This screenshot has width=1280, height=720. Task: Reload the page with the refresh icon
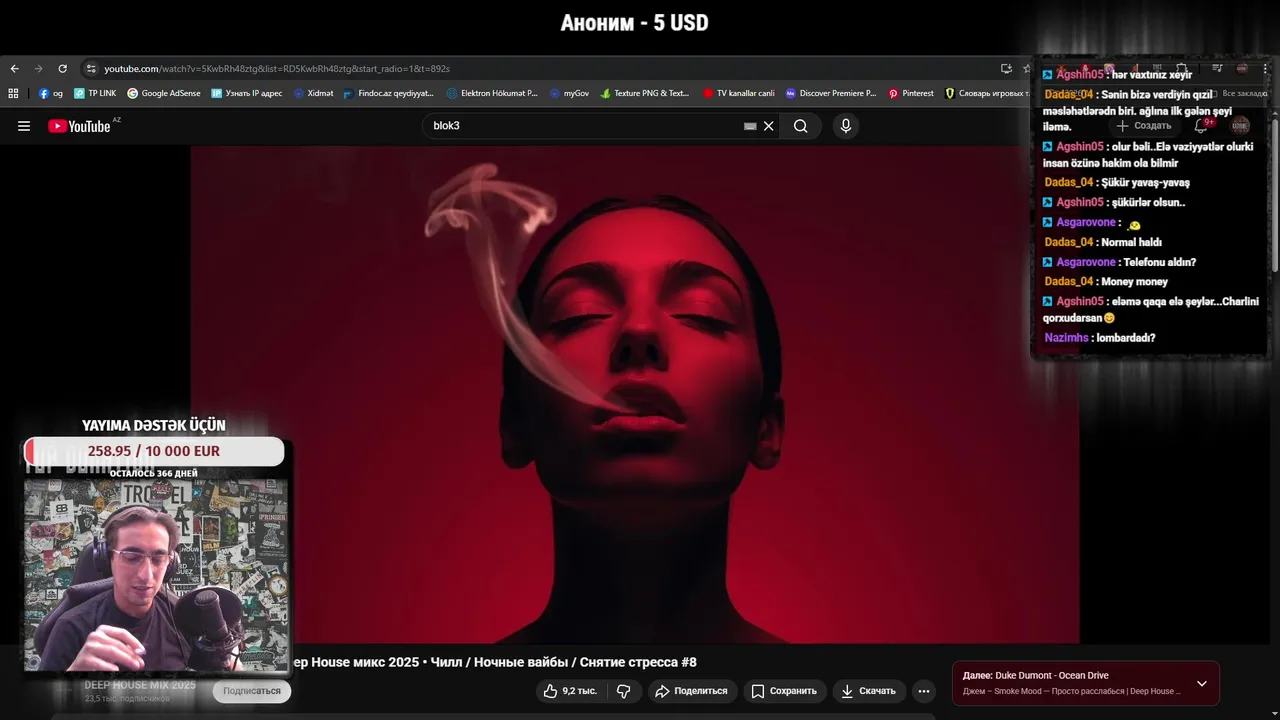(62, 69)
